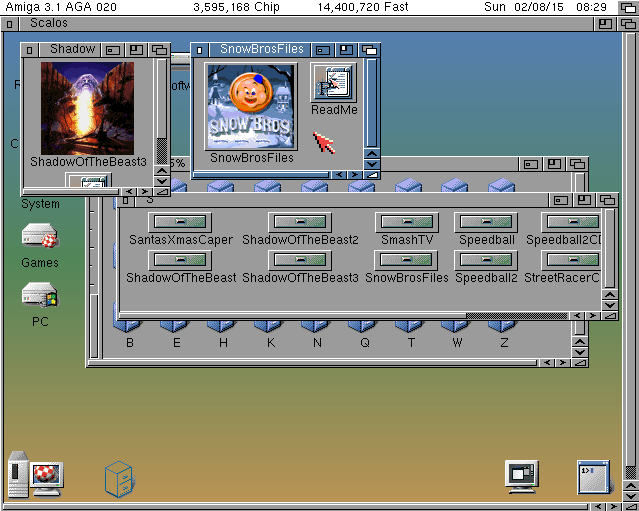This screenshot has width=639, height=511.
Task: Click up scroll arrow of S window
Action: pos(610,295)
